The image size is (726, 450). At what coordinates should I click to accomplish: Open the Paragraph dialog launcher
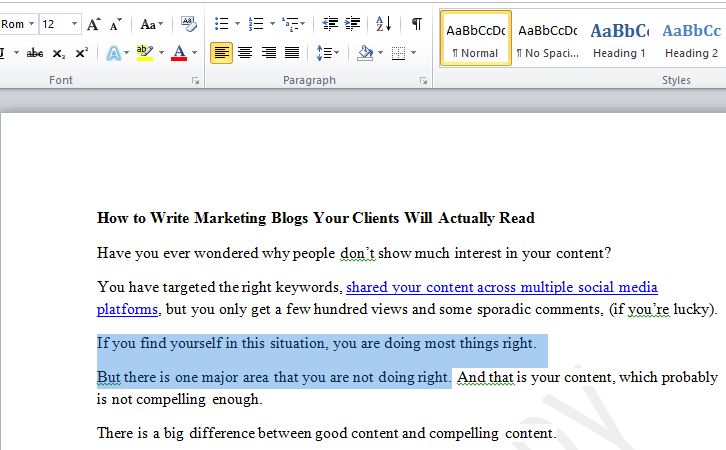click(x=424, y=80)
